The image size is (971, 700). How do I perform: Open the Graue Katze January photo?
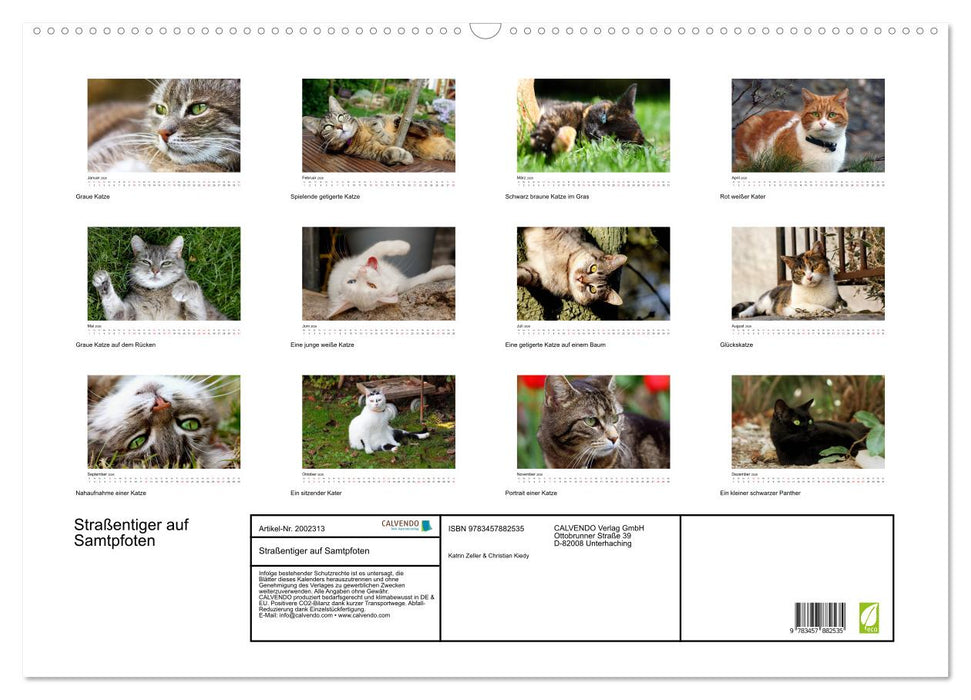tap(164, 126)
